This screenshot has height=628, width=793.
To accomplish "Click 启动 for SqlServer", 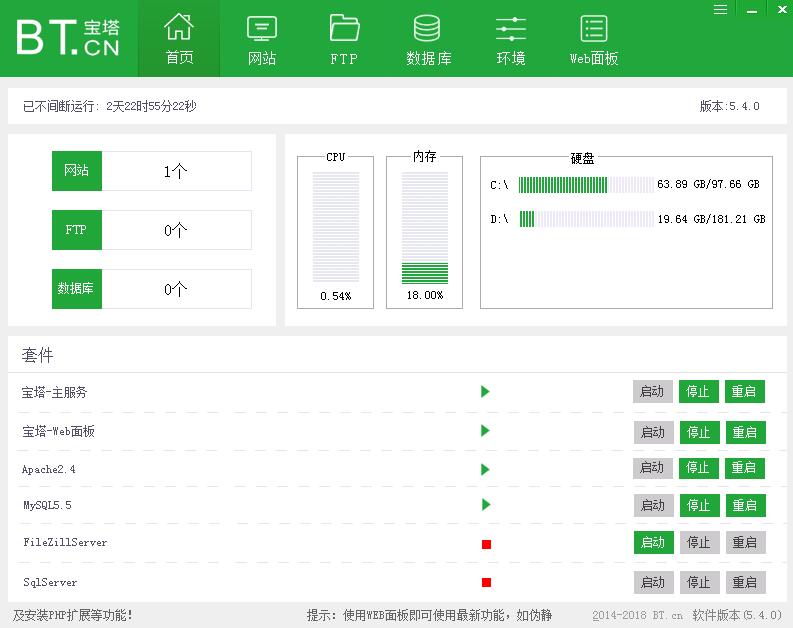I will point(653,582).
